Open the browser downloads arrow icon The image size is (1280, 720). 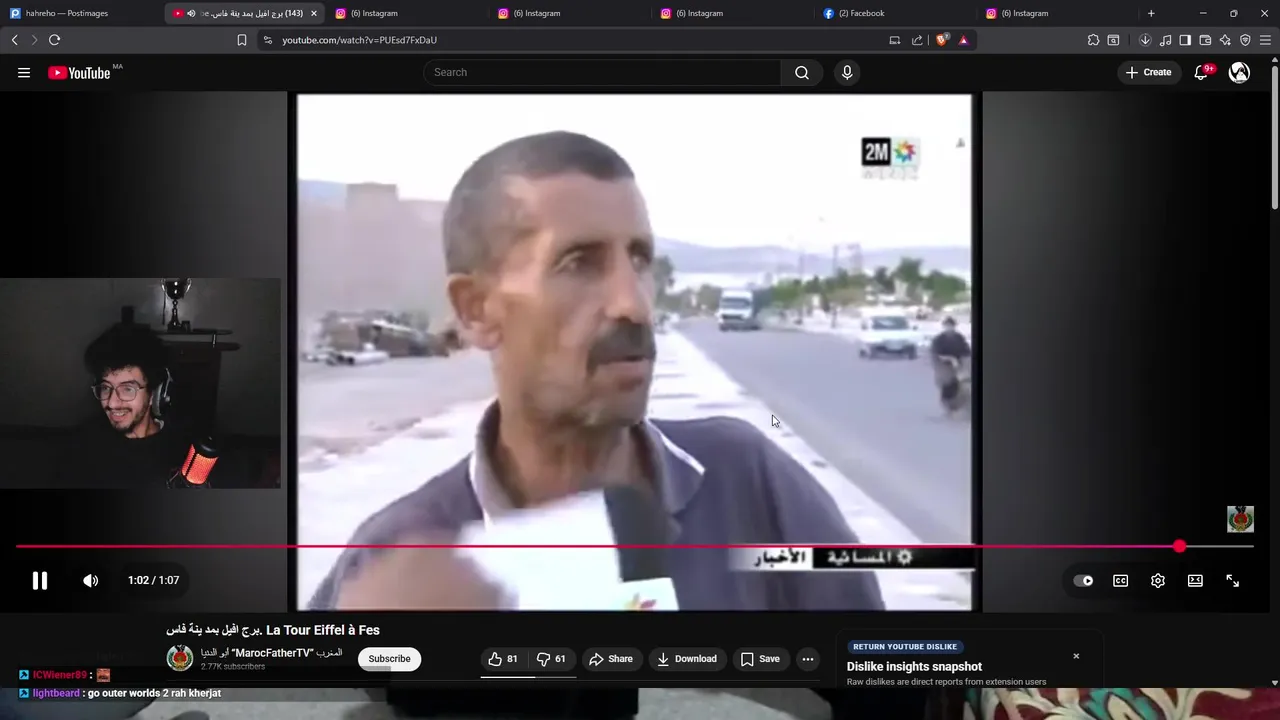[1145, 40]
